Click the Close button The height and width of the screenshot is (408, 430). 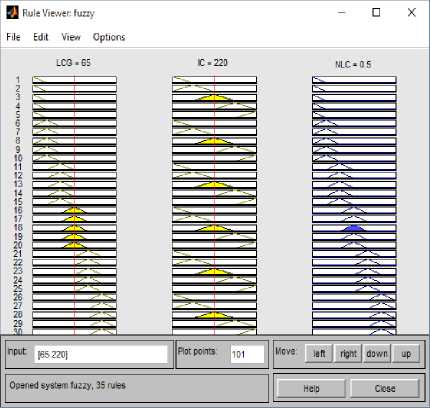385,389
